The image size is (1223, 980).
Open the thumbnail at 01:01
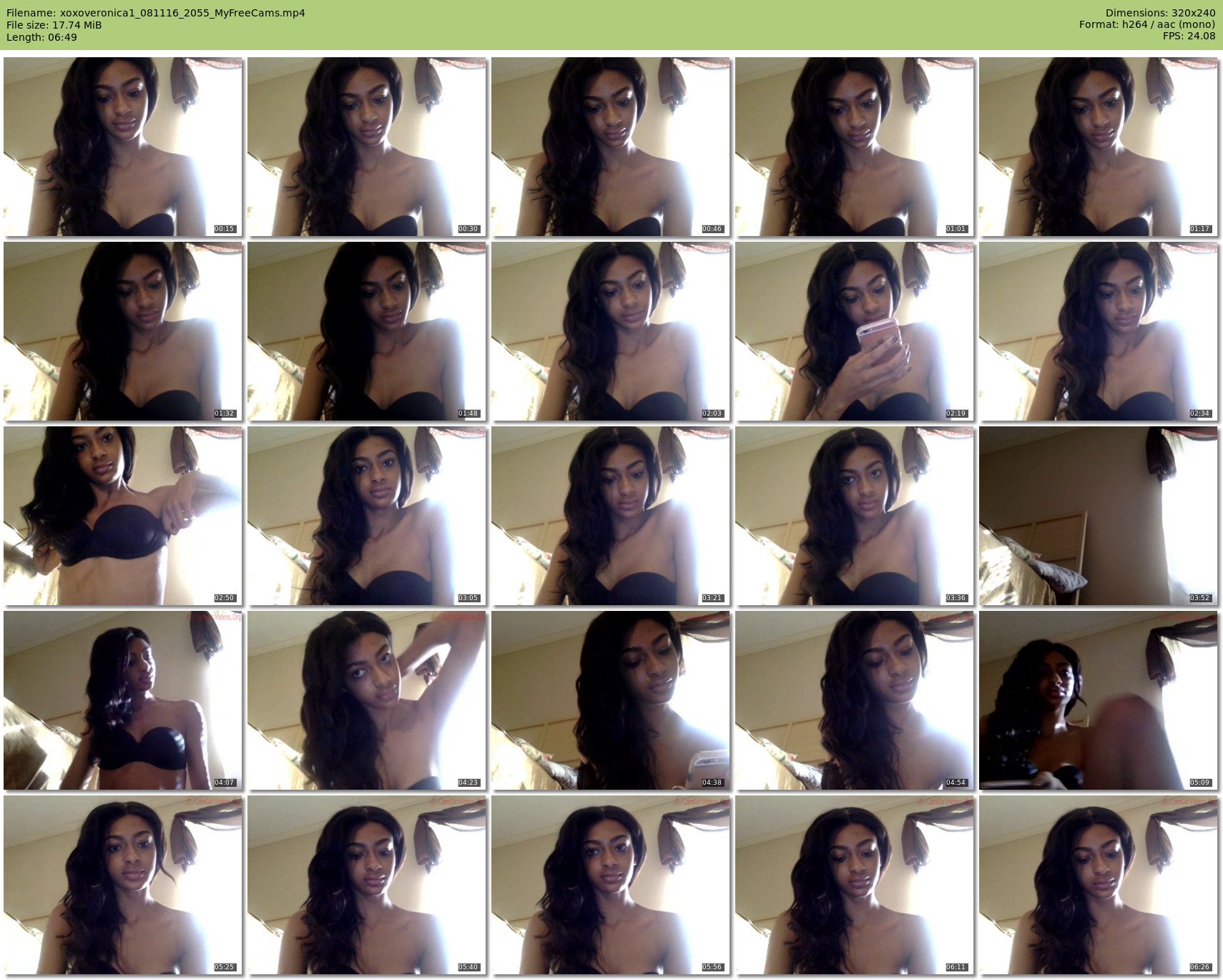[855, 147]
